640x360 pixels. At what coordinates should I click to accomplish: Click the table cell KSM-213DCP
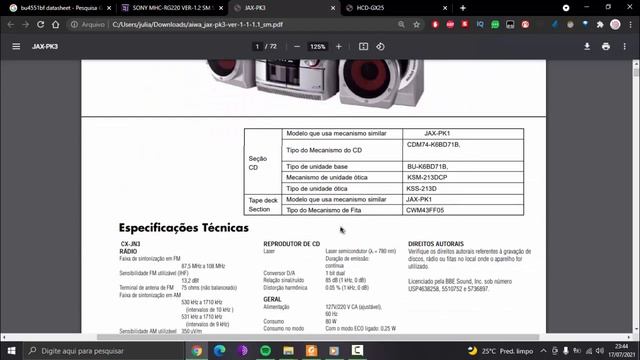coord(463,177)
